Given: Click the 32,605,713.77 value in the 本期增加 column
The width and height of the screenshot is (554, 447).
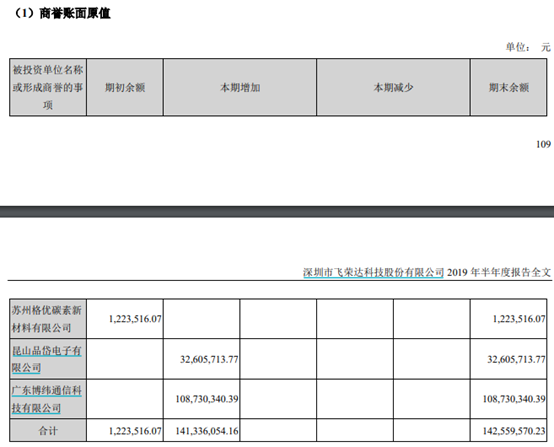Looking at the screenshot, I should click(209, 359).
